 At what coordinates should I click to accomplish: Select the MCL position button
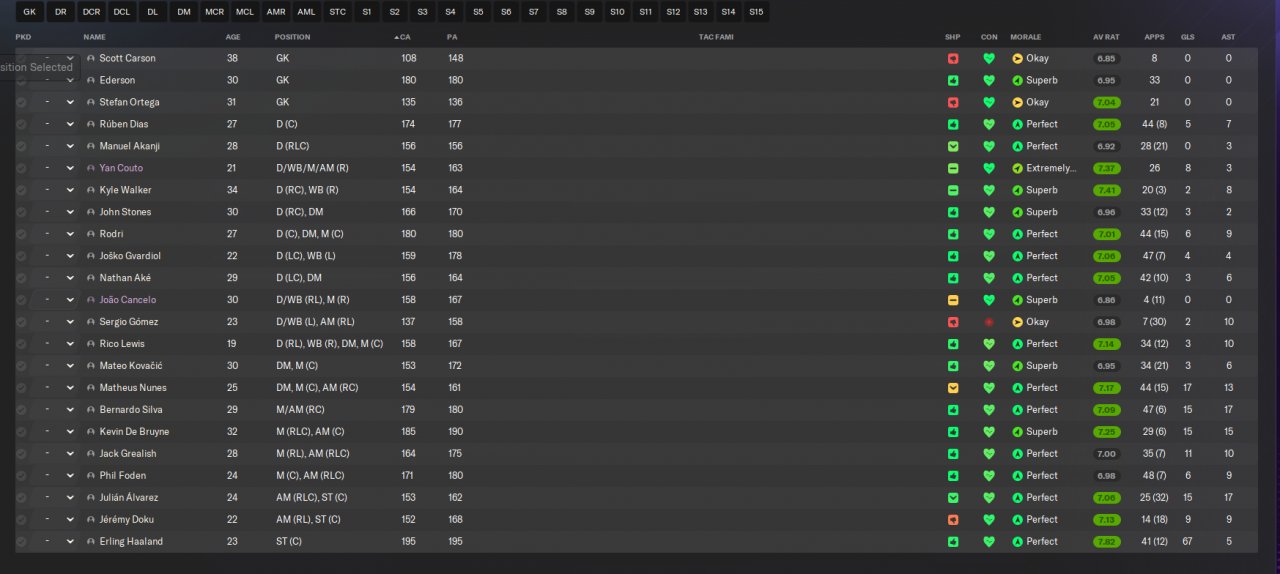[x=245, y=12]
